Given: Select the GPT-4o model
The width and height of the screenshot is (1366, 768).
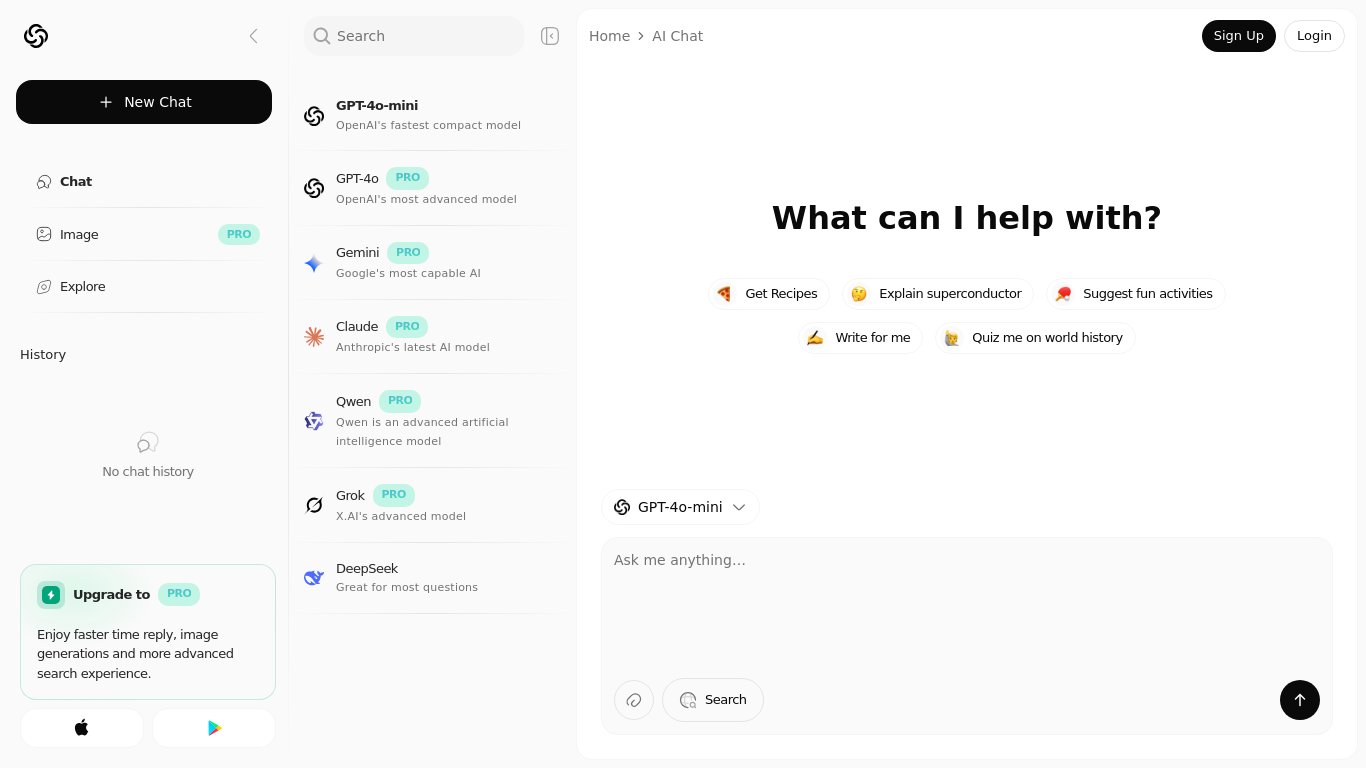Looking at the screenshot, I should pos(432,188).
